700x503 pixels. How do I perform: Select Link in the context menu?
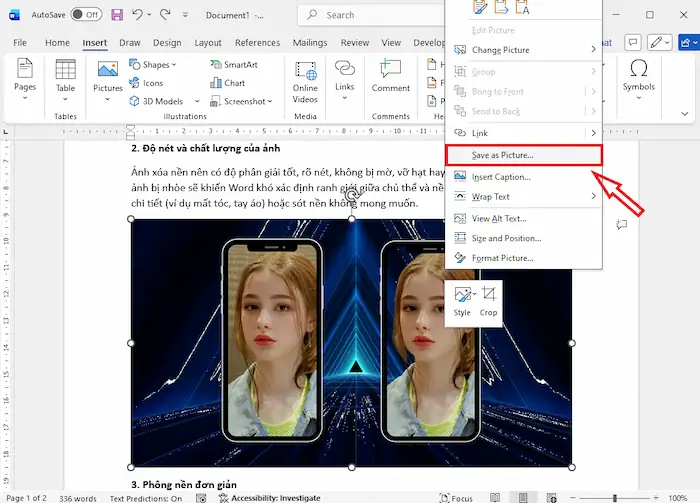pos(524,133)
